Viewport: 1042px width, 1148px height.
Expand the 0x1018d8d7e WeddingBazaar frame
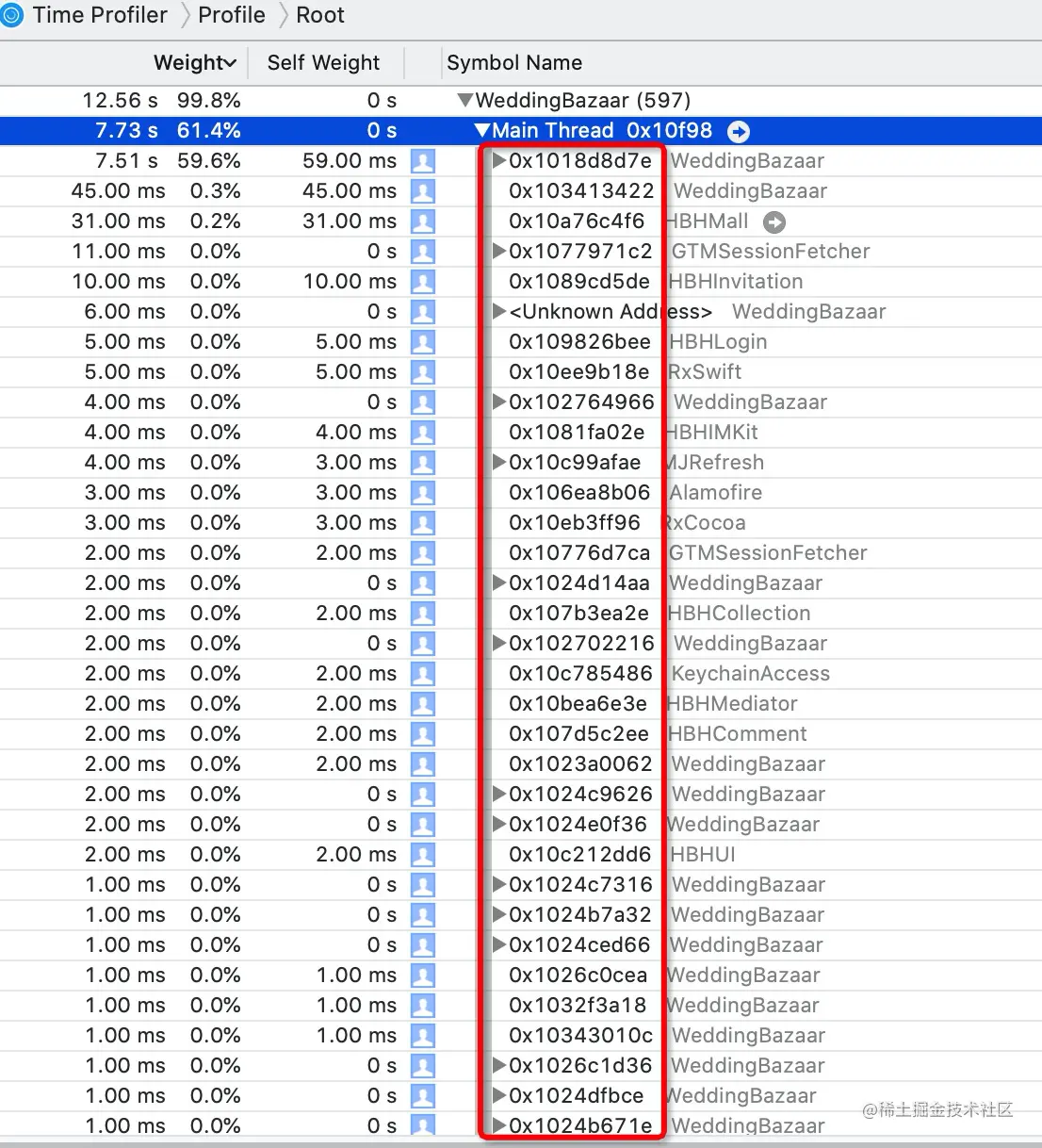click(x=499, y=161)
